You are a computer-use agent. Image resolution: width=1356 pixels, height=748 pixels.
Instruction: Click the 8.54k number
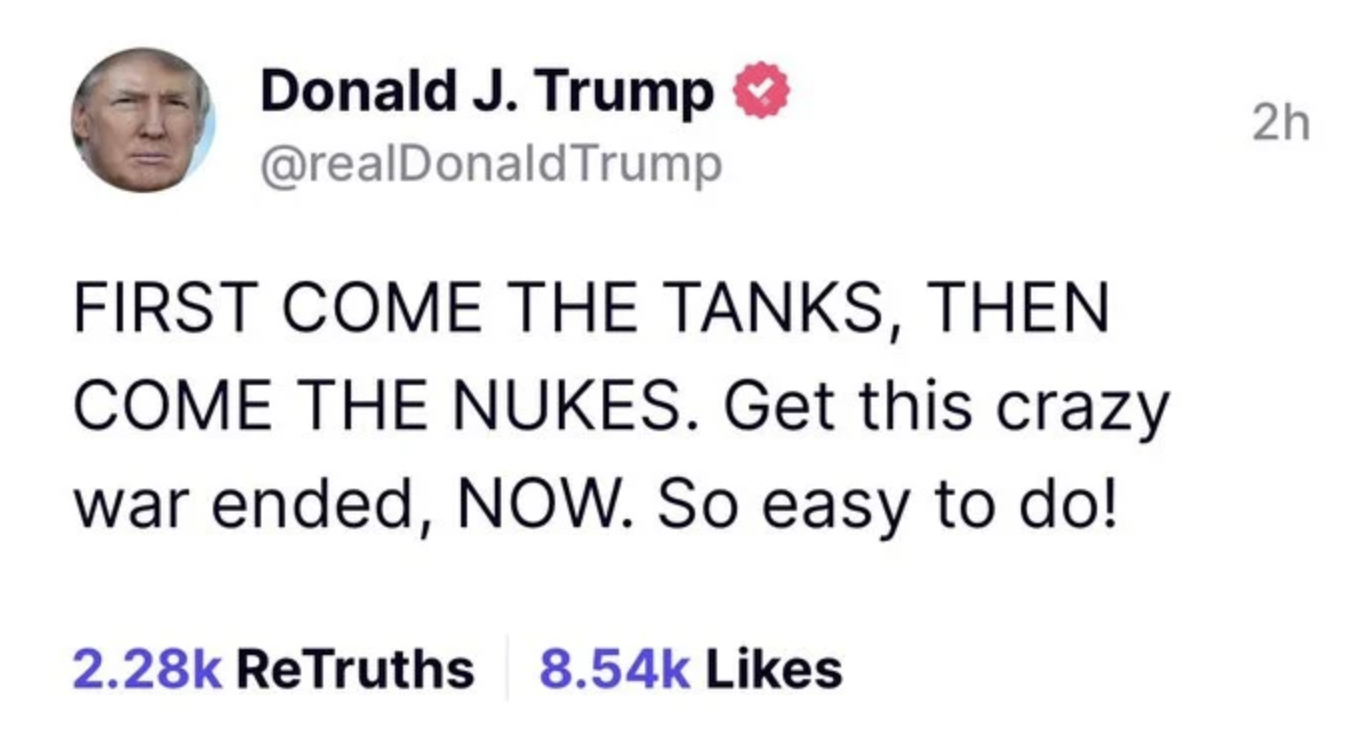[x=615, y=669]
